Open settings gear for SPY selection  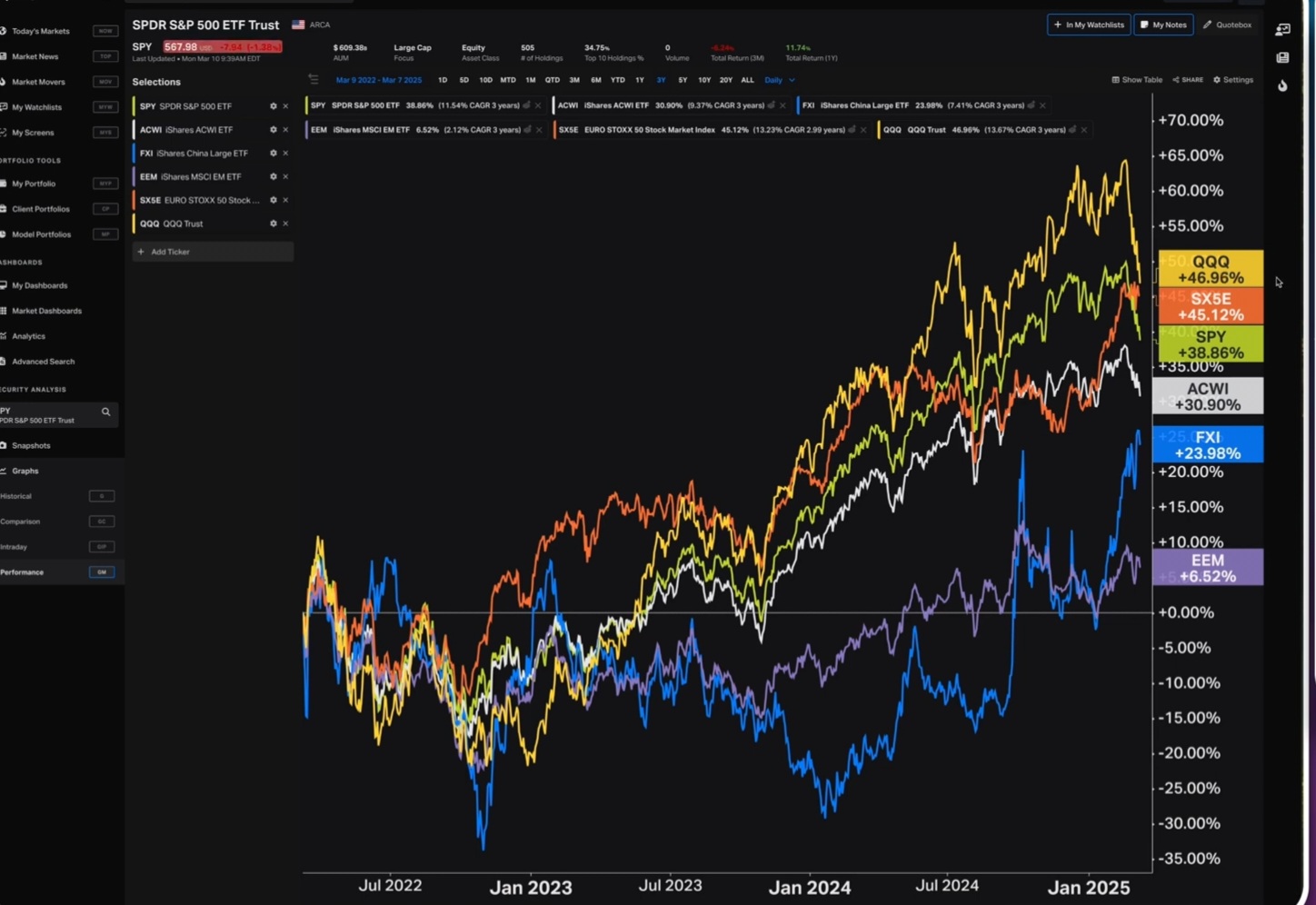pos(273,106)
